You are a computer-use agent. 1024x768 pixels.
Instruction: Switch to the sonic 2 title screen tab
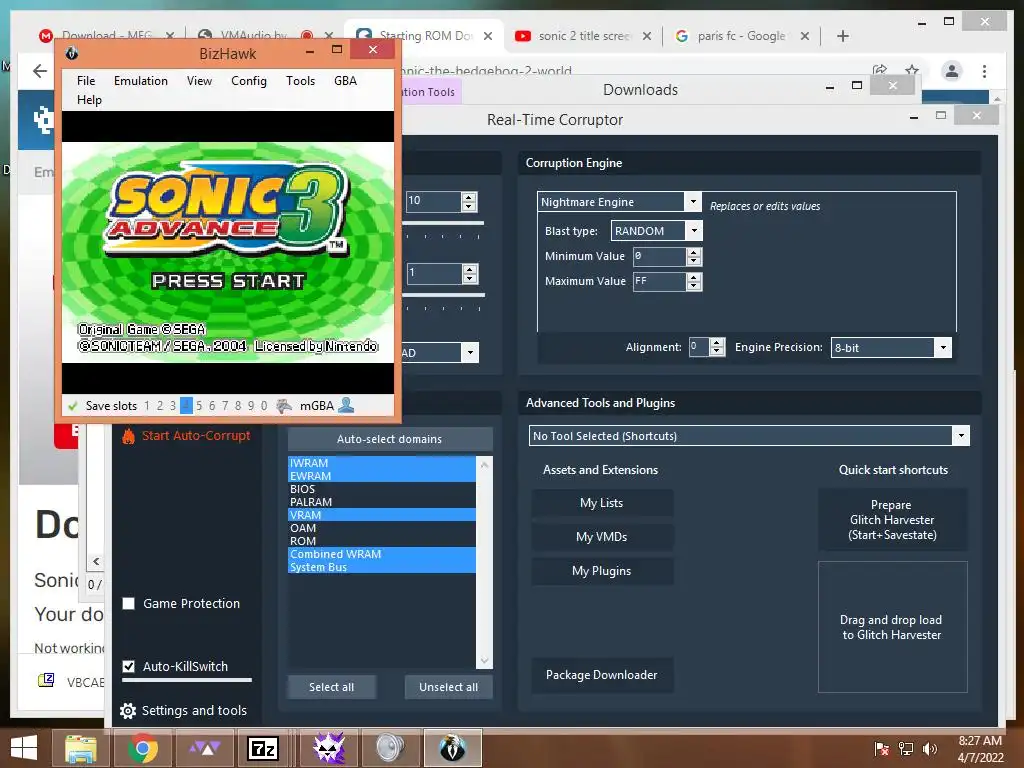(x=581, y=36)
